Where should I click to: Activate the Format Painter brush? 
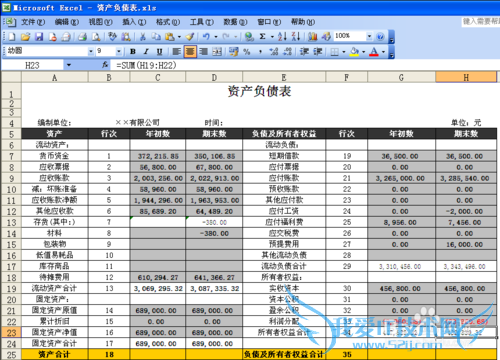[x=190, y=36]
